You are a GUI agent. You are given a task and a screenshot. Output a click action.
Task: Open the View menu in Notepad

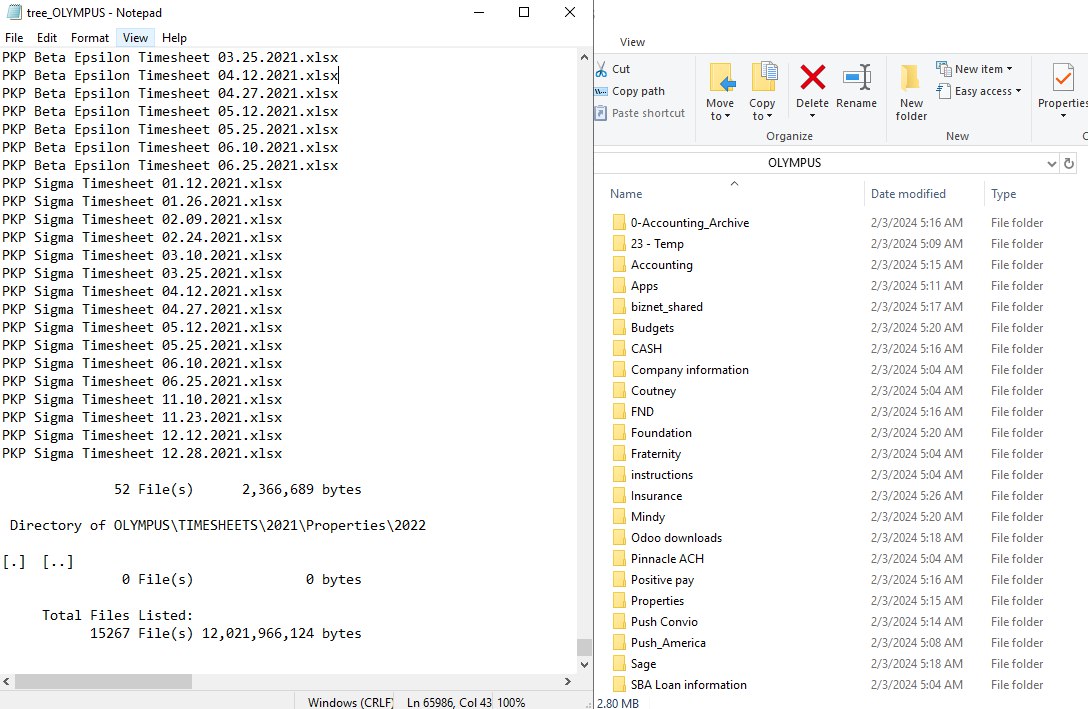(x=135, y=38)
